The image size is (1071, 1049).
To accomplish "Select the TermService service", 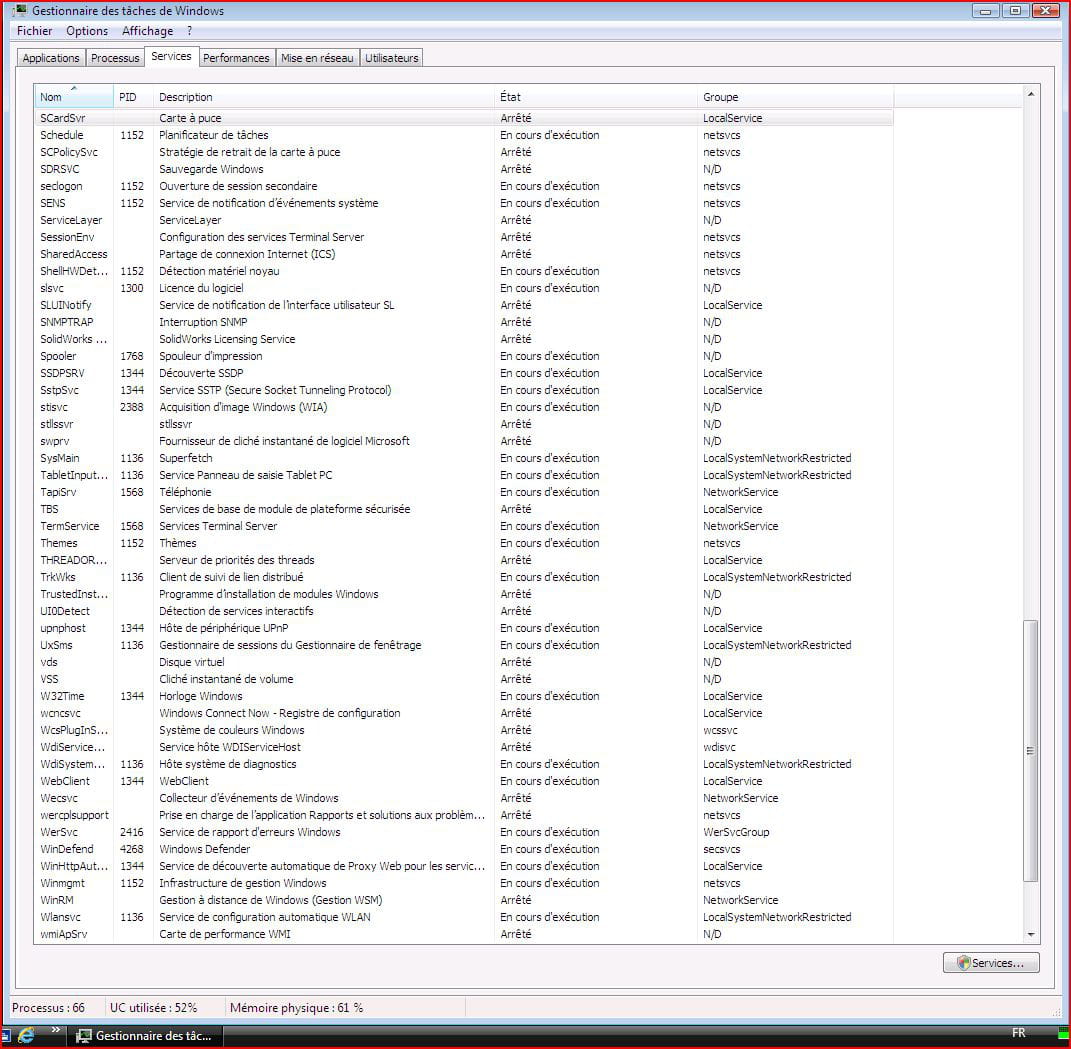I will (x=464, y=527).
